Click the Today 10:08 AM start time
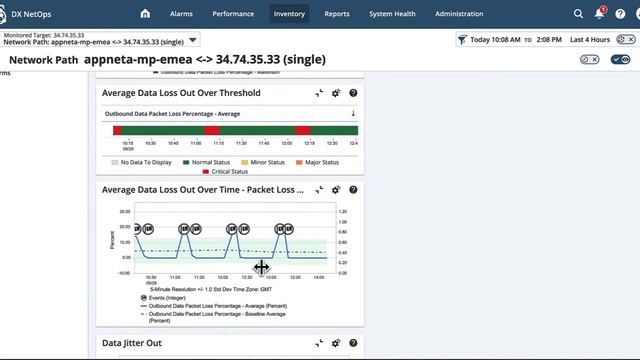 [x=495, y=40]
